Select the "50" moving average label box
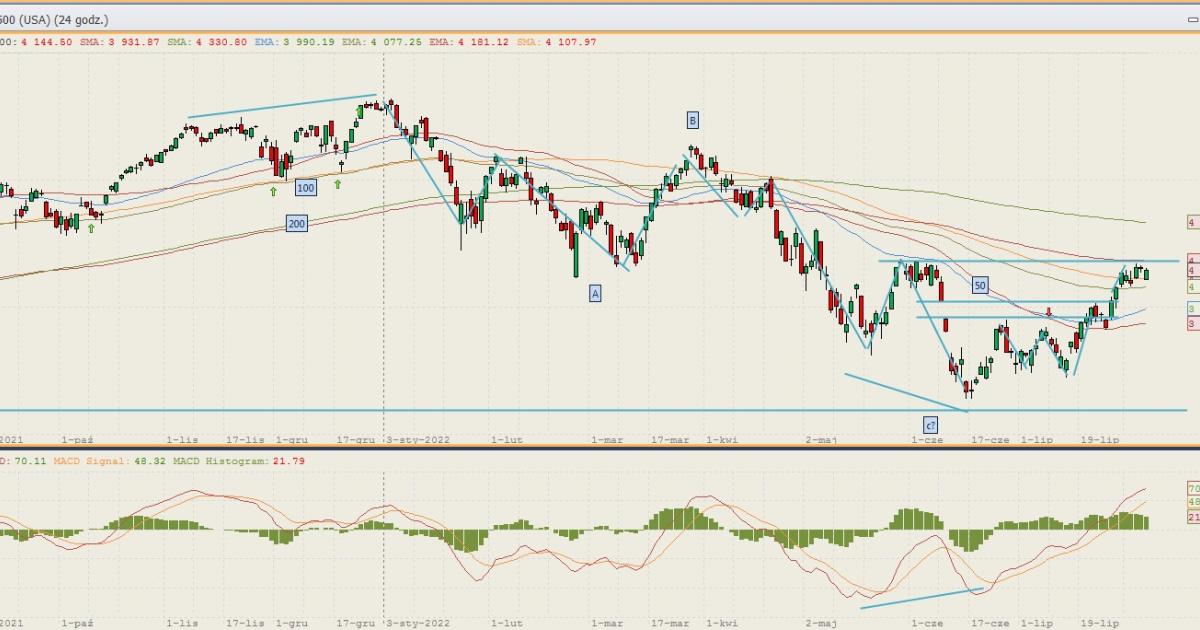 (x=980, y=285)
